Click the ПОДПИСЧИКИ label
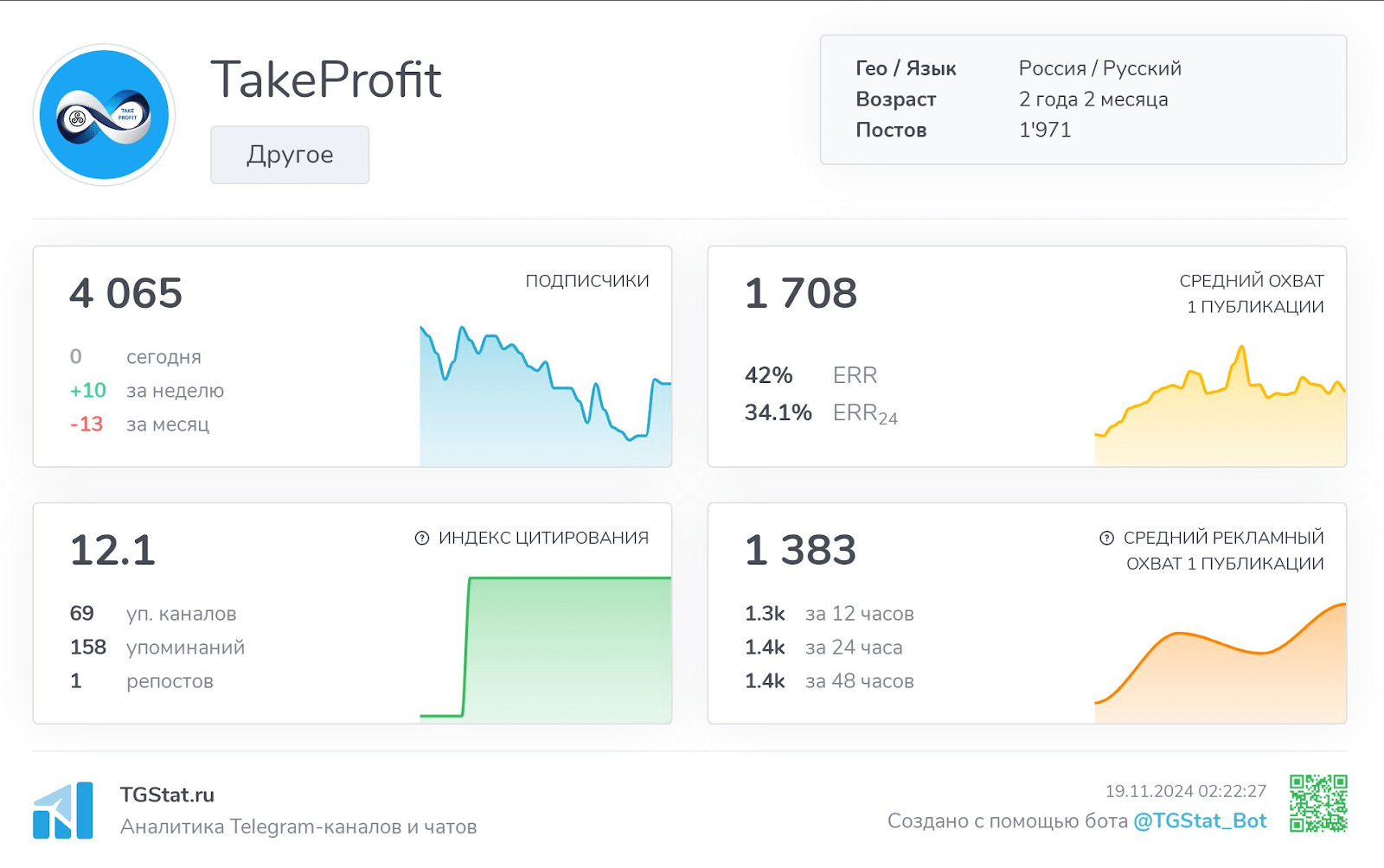This screenshot has height=868, width=1384. coord(587,281)
